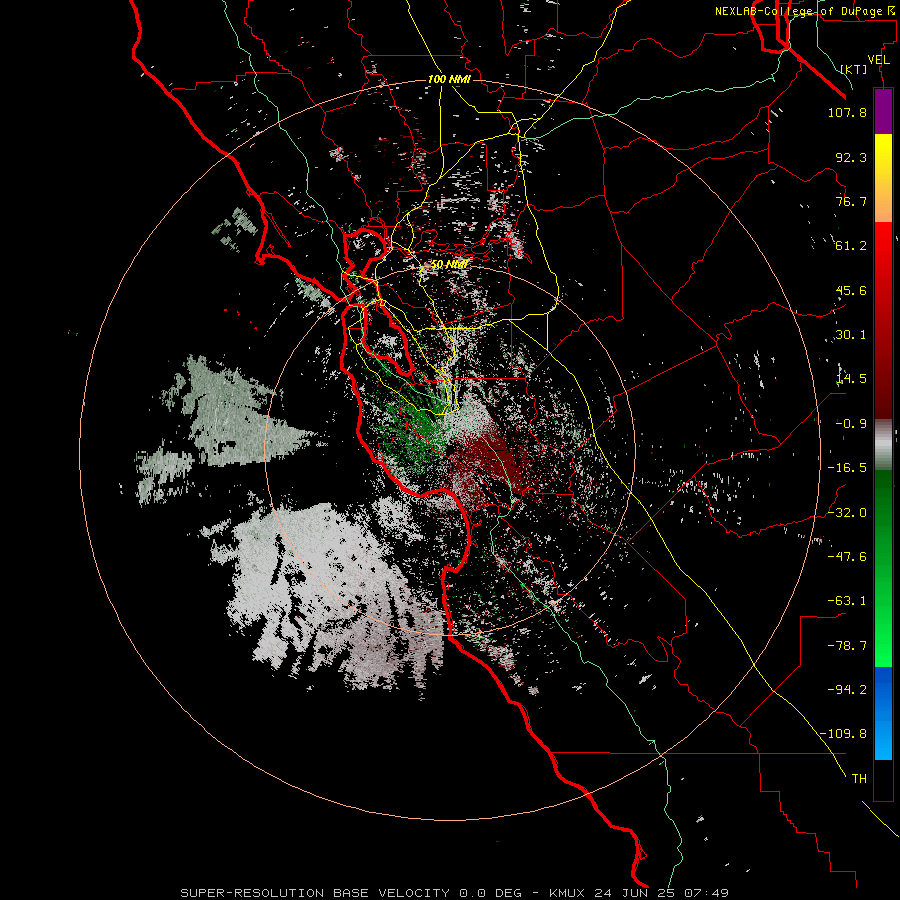Click the [KT] units label
Viewport: 900px width, 900px height.
[854, 69]
